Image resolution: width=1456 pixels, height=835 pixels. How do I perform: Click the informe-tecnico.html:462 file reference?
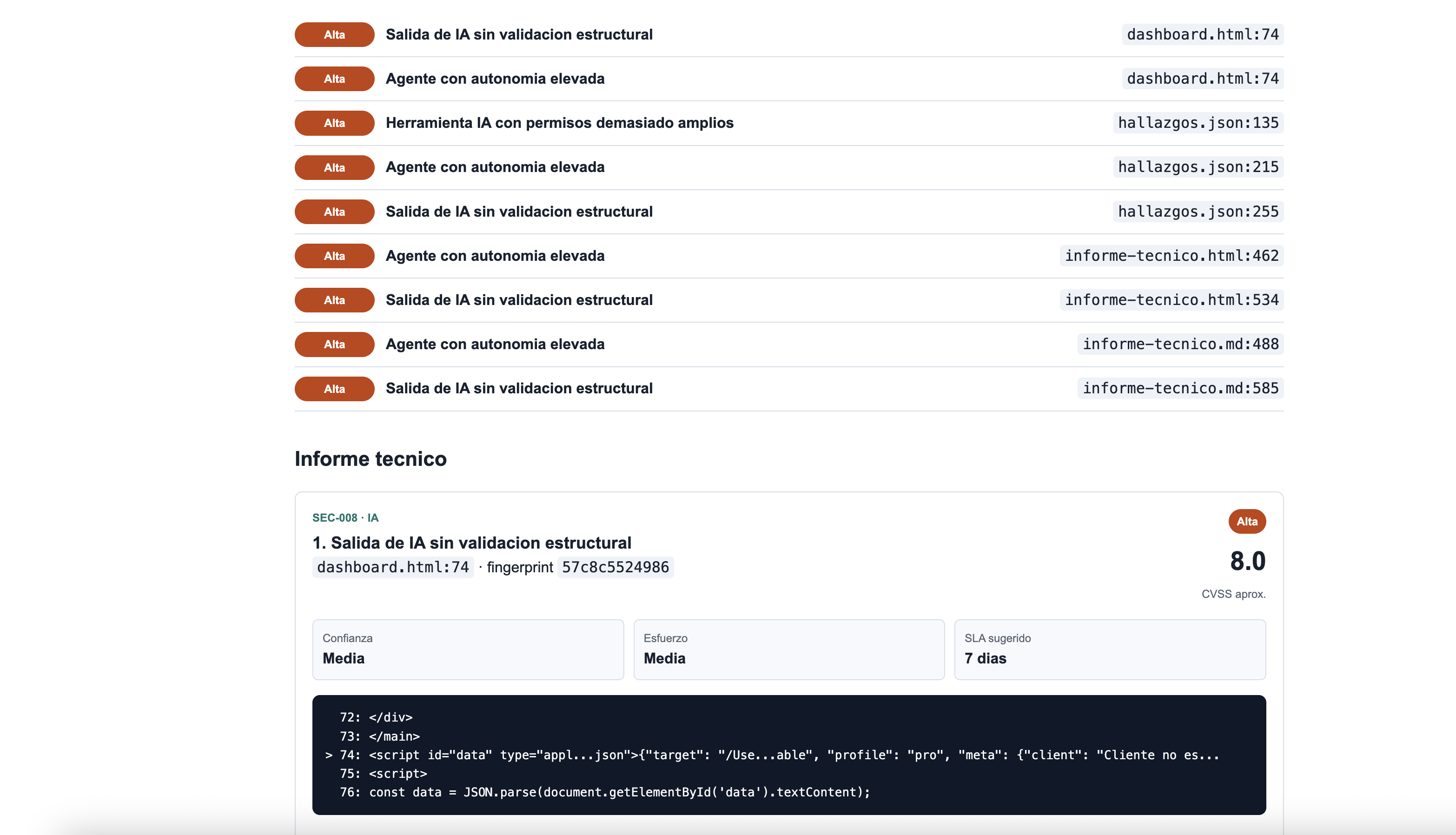(1171, 256)
